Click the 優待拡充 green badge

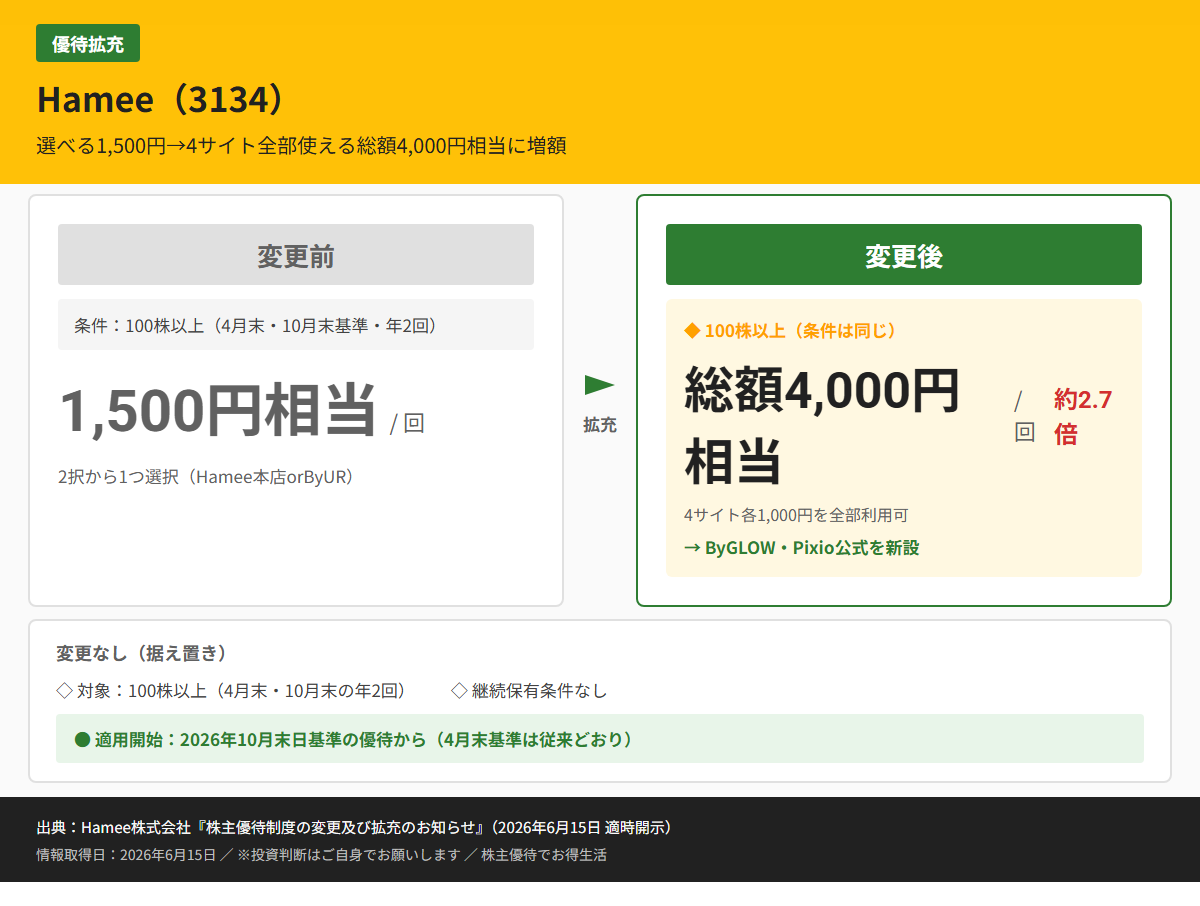click(x=88, y=43)
